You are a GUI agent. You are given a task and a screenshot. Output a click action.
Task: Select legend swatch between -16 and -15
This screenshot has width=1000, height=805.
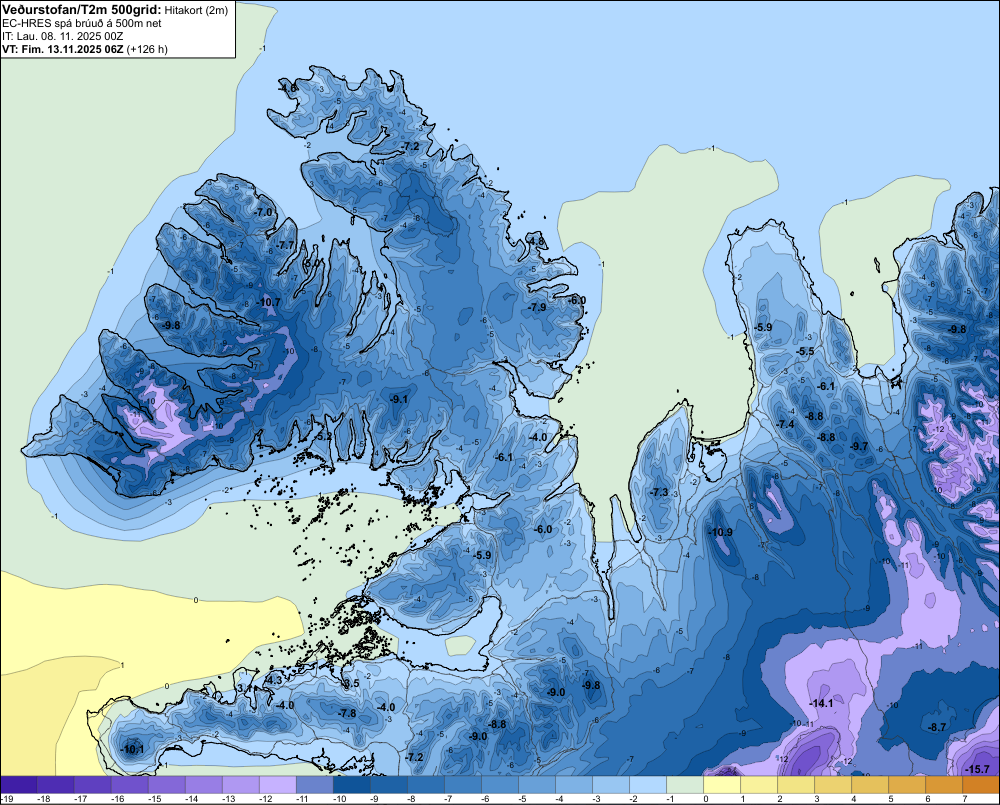click(130, 785)
